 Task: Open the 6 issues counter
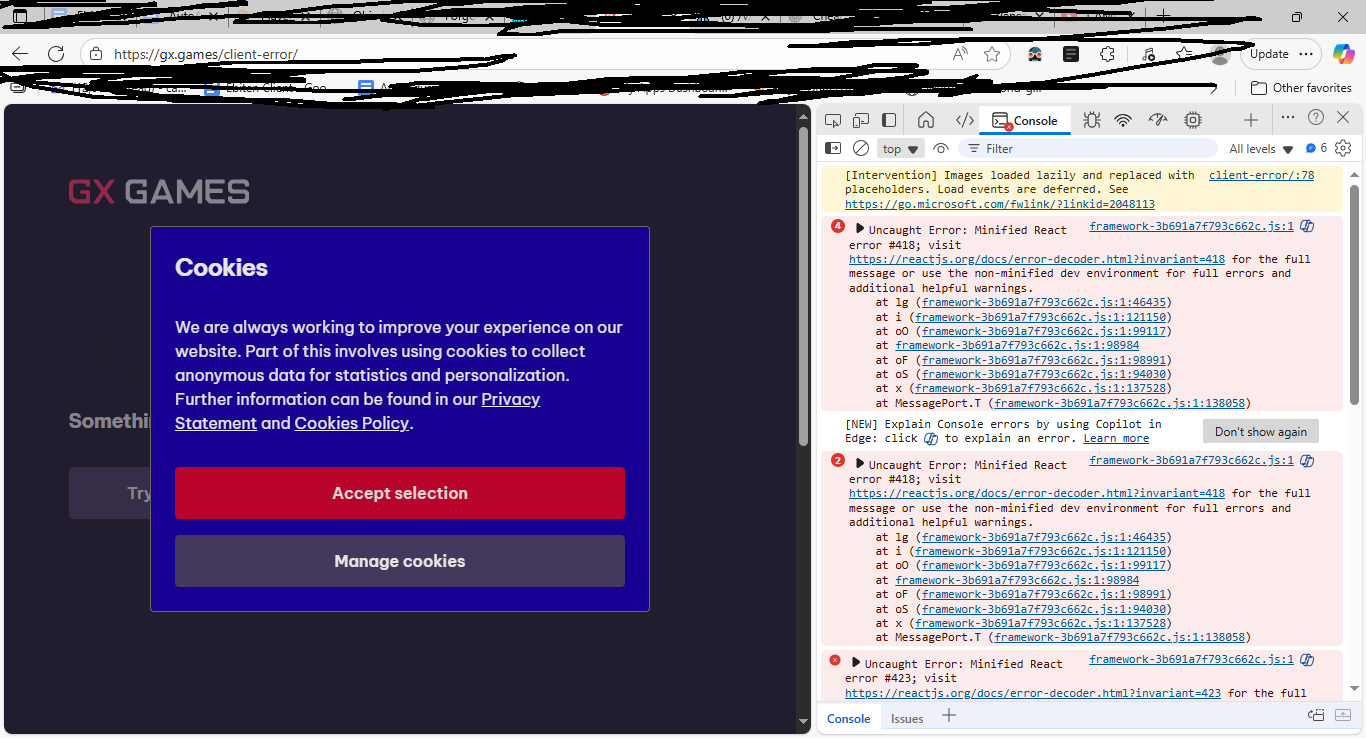point(1316,148)
